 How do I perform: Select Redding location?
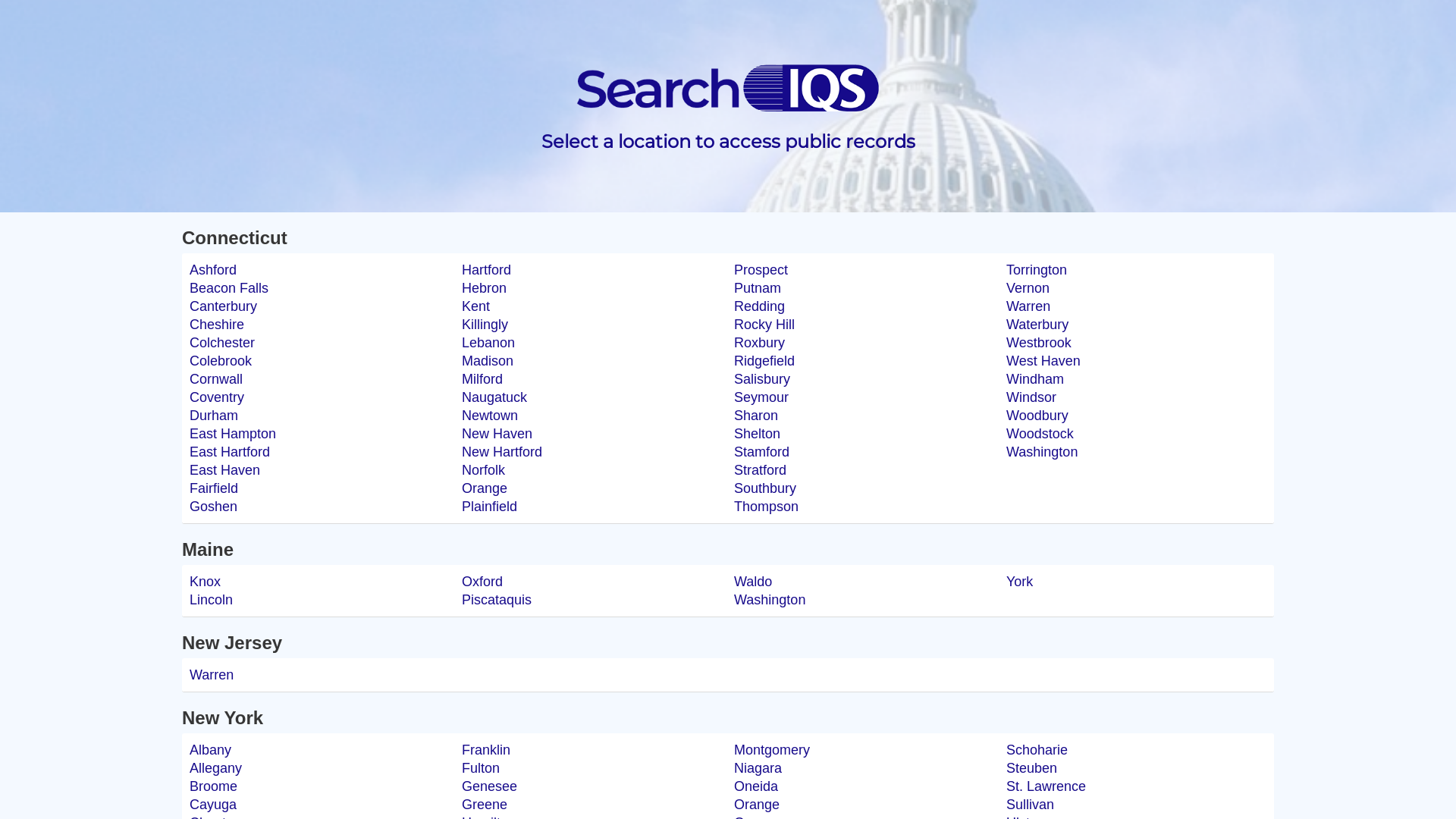759,306
